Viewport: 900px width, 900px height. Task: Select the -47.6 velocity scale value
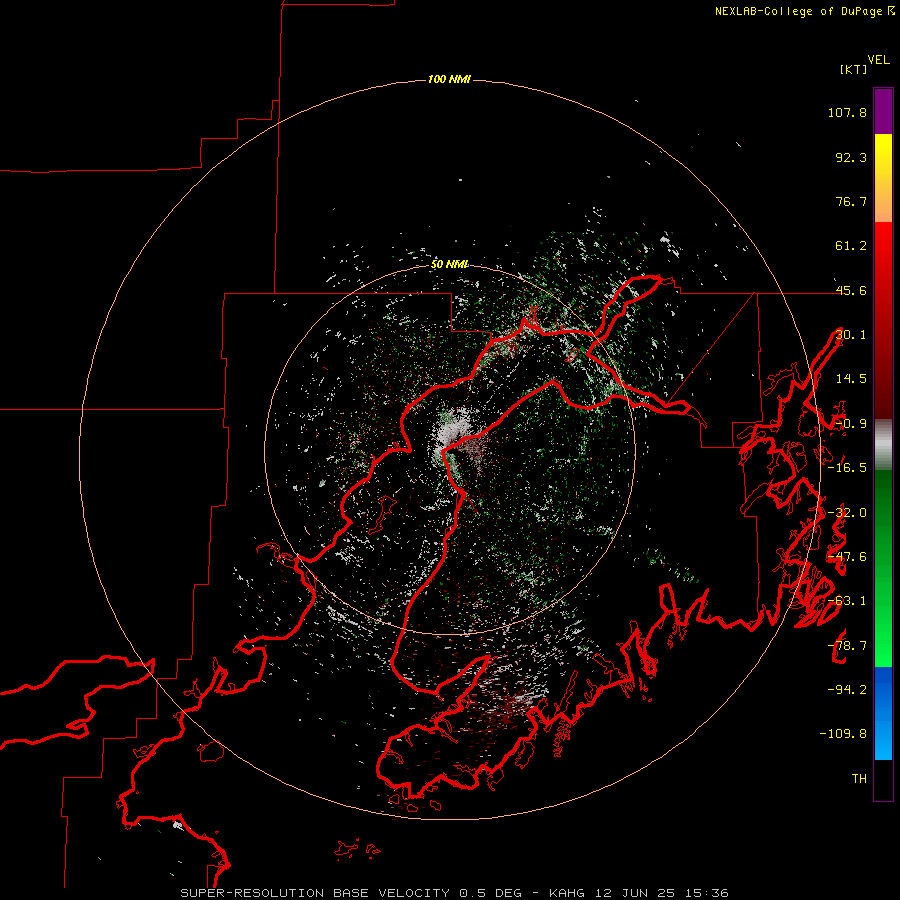click(x=847, y=557)
